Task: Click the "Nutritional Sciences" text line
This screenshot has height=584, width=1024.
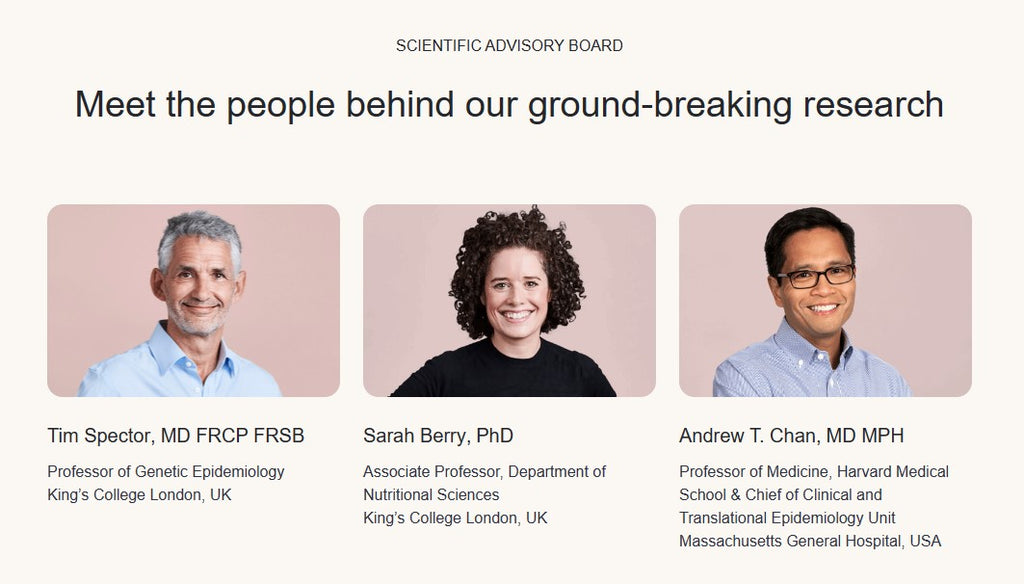Action: [x=431, y=494]
